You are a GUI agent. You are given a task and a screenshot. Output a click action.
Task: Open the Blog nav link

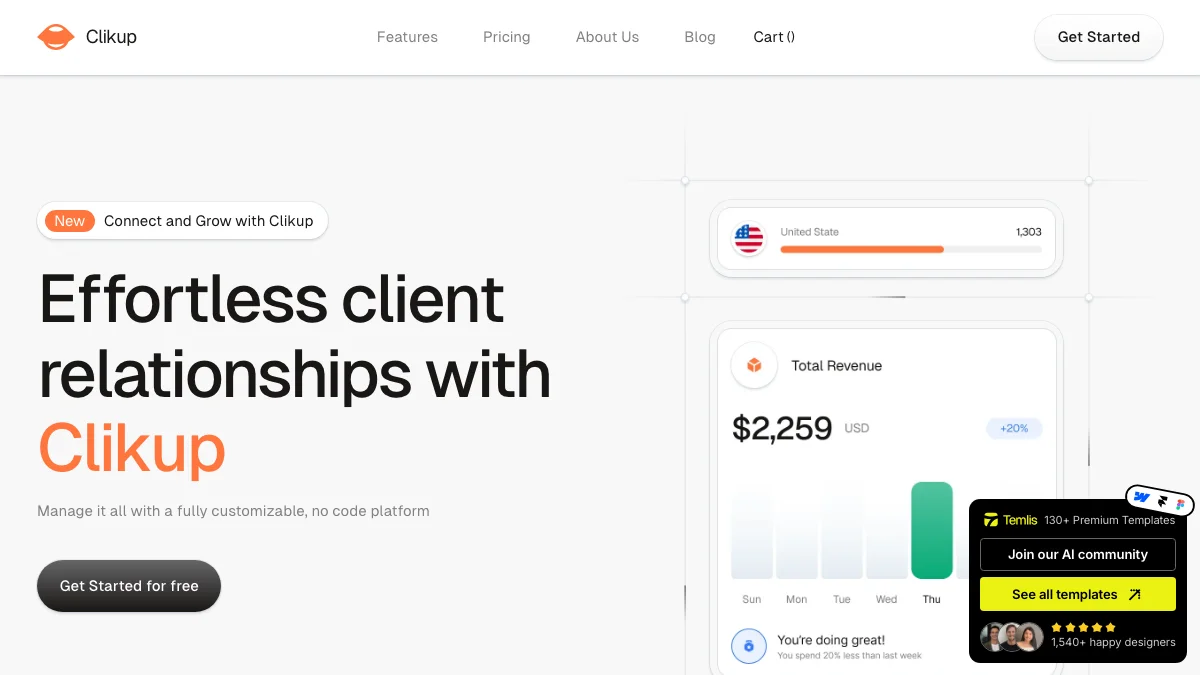pos(700,37)
